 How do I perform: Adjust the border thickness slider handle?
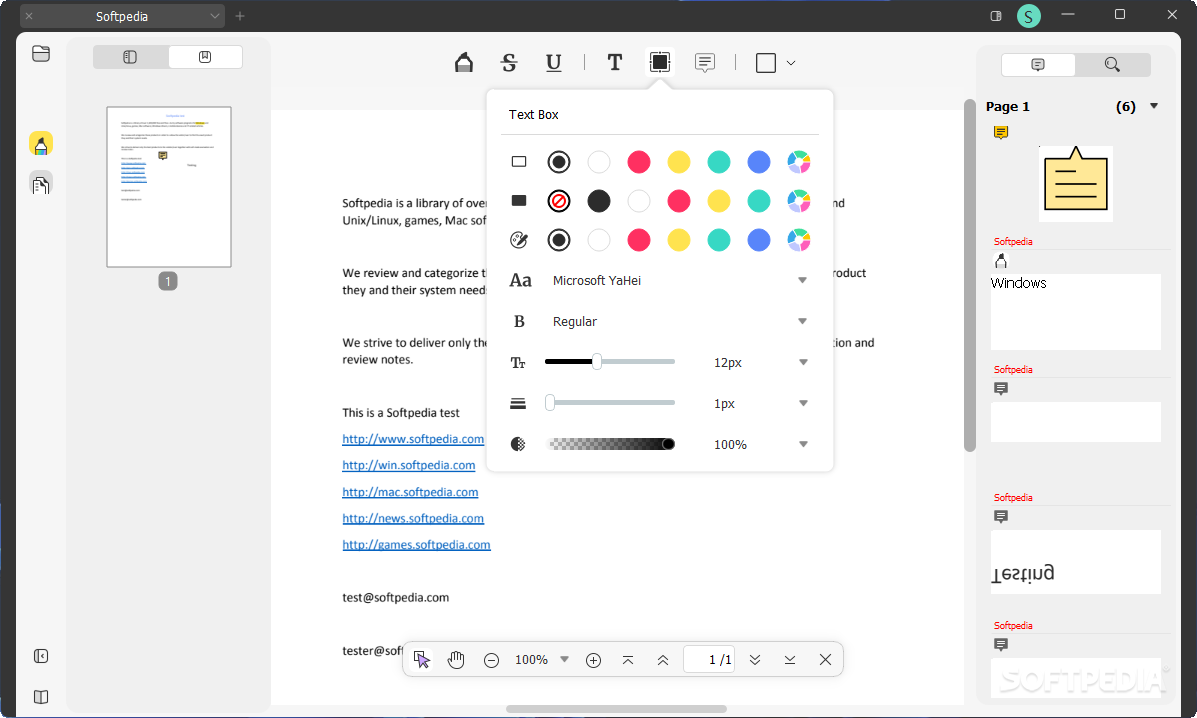pyautogui.click(x=550, y=403)
